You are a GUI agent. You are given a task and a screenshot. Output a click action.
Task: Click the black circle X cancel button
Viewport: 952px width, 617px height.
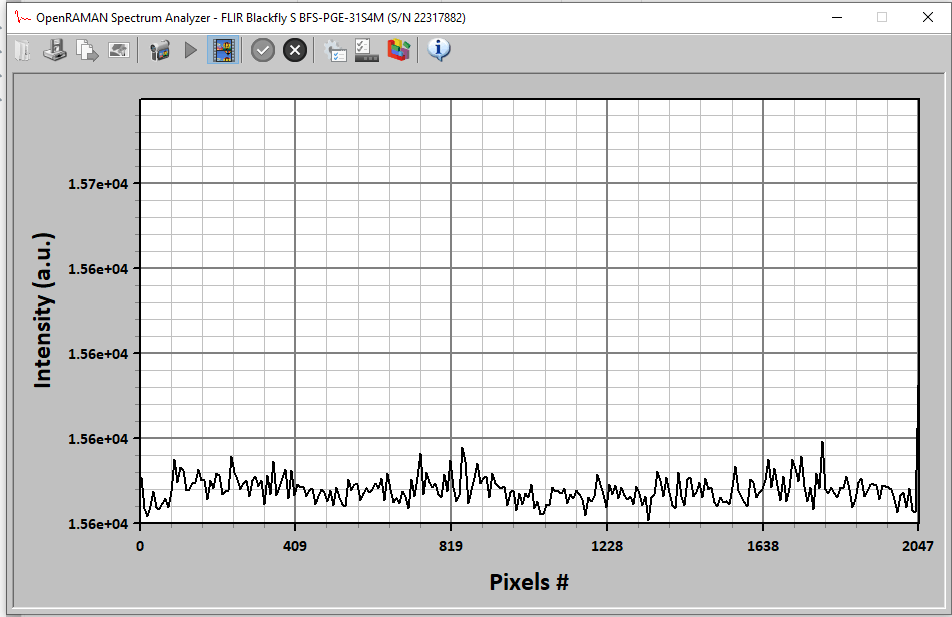(295, 50)
